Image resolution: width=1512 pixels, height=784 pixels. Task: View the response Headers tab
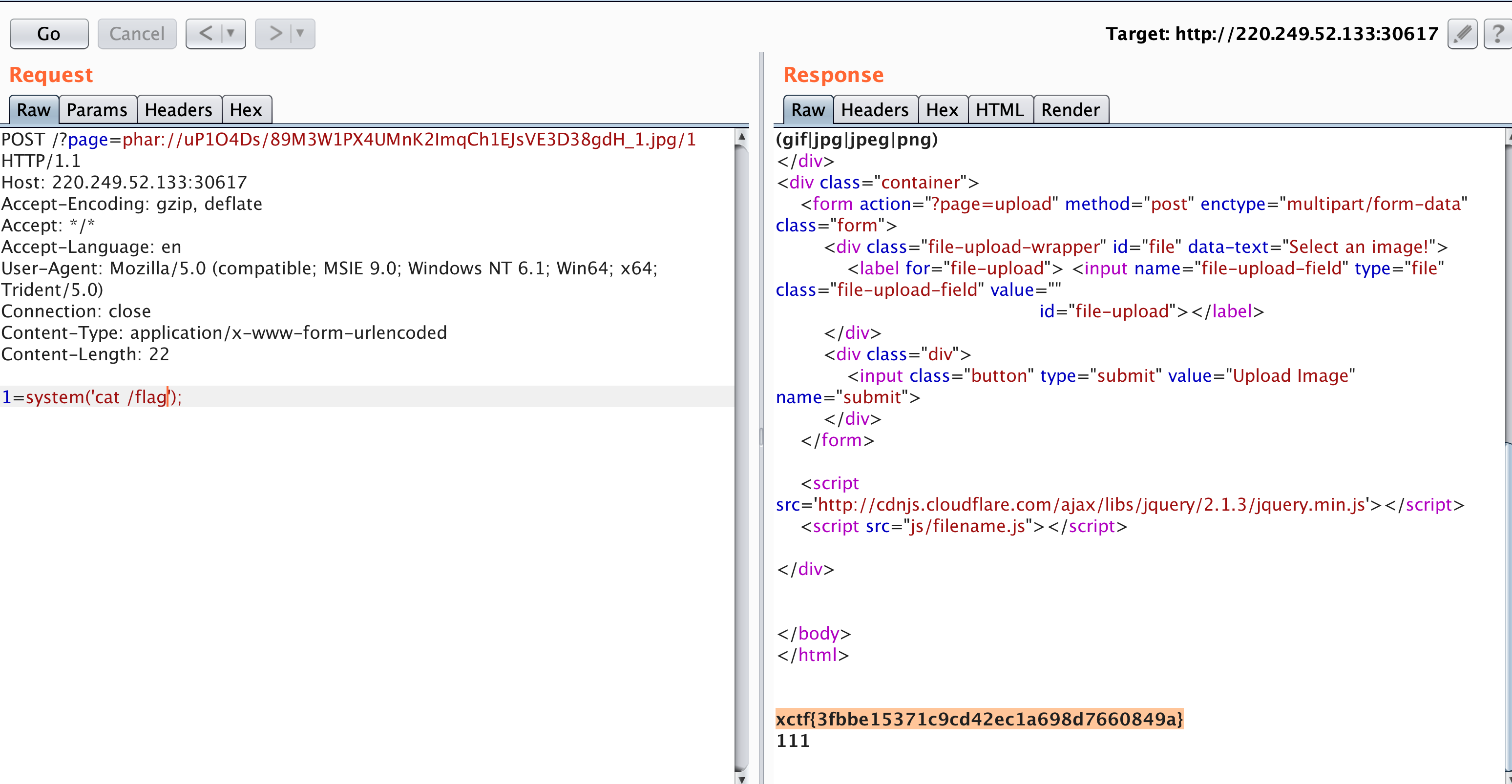tap(875, 110)
